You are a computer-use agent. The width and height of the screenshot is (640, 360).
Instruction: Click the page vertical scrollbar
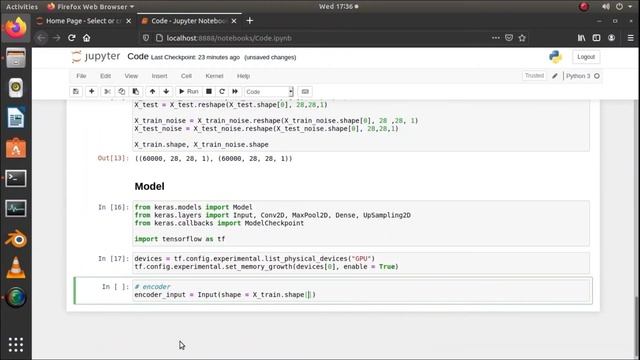click(637, 327)
